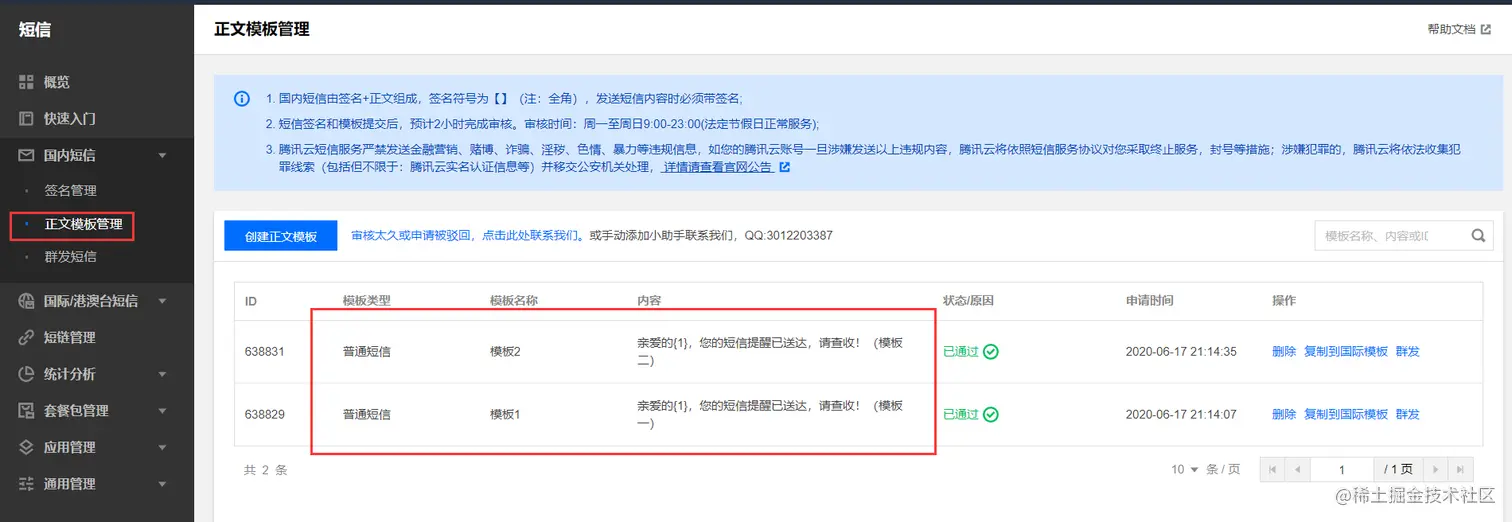Expand 统计分析 menu arrow

click(162, 375)
